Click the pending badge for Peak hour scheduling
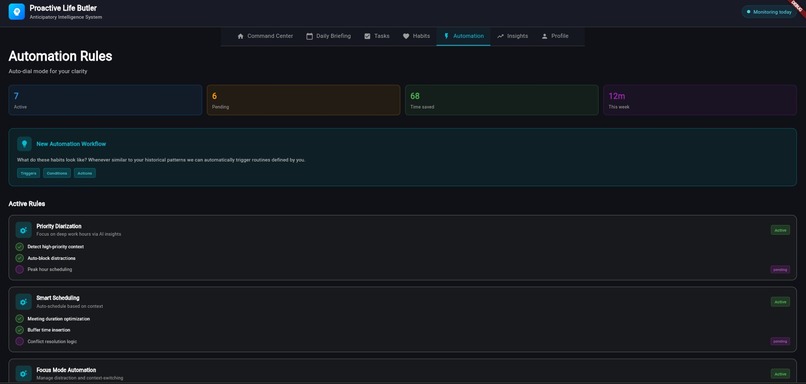This screenshot has height=384, width=806. [x=780, y=269]
